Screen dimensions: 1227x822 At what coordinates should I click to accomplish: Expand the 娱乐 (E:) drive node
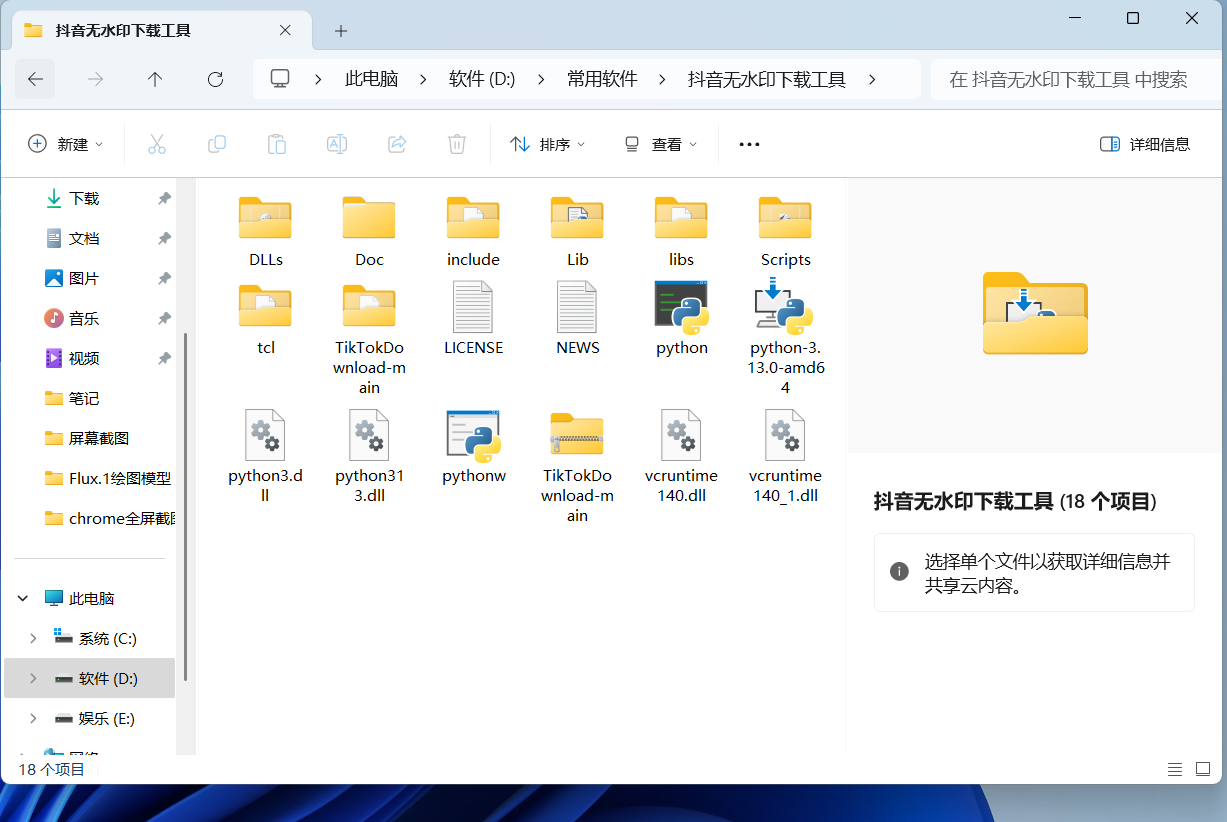(x=33, y=719)
